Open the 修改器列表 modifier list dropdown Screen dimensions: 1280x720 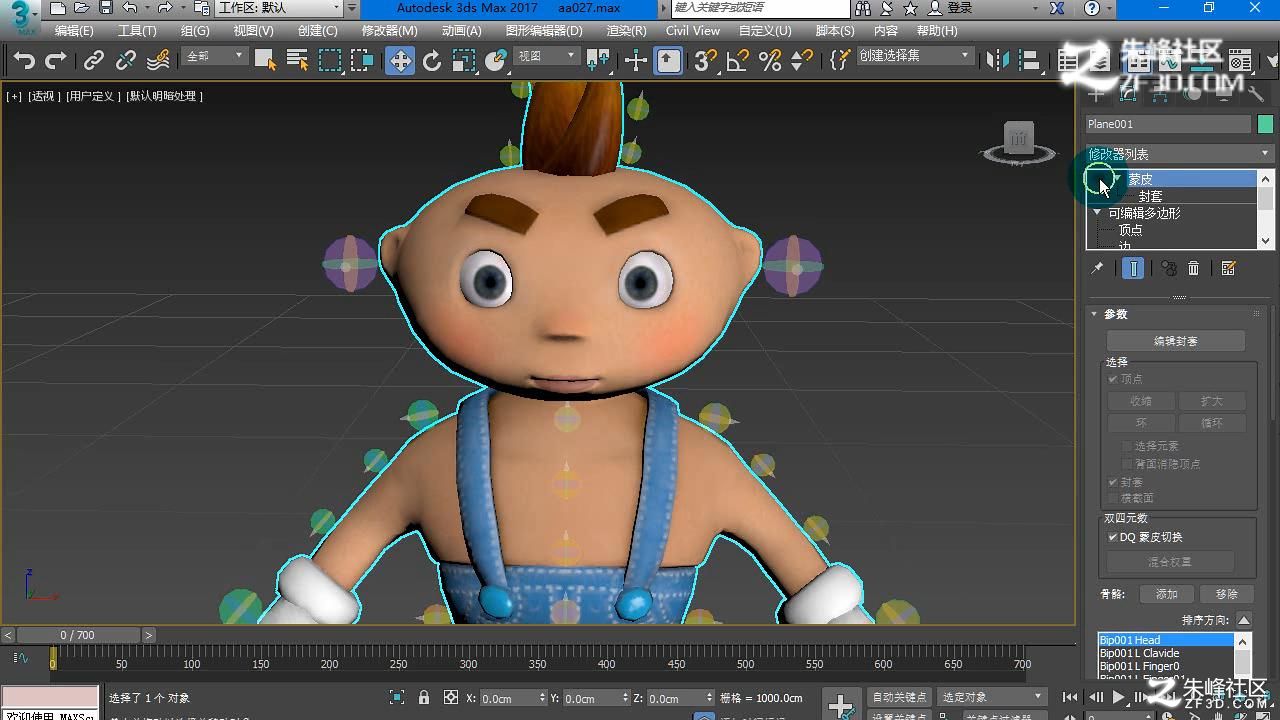(x=1179, y=154)
